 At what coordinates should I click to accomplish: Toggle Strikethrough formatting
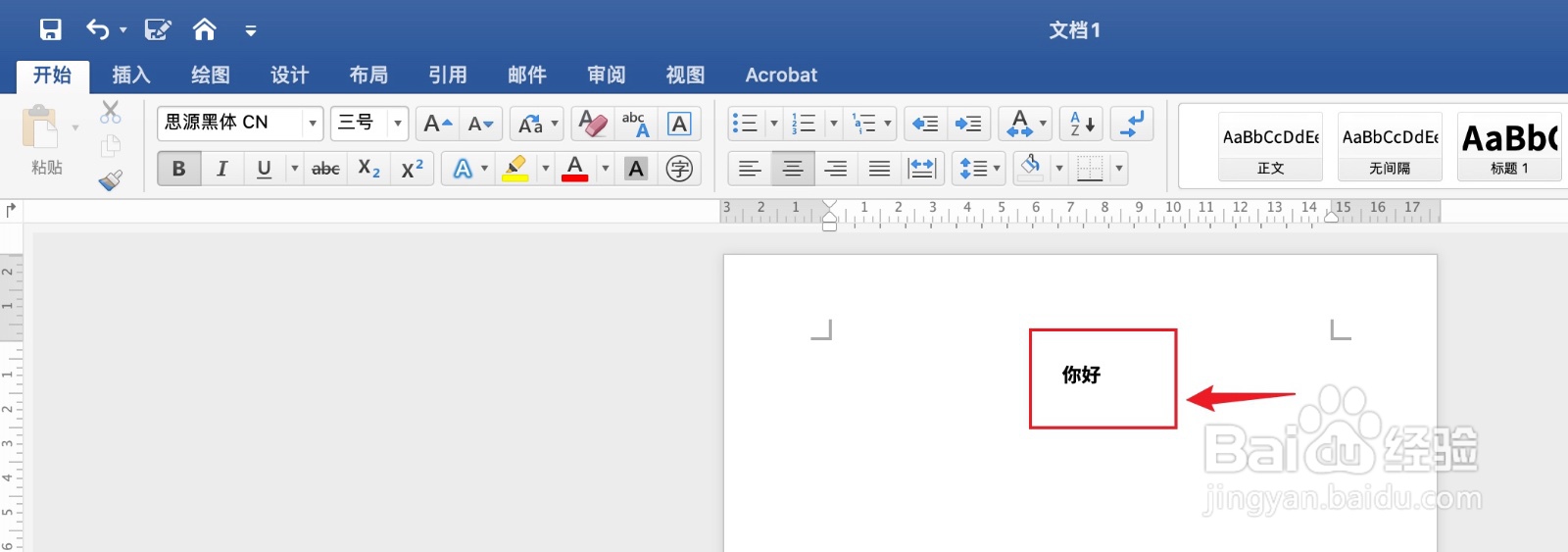pyautogui.click(x=325, y=169)
